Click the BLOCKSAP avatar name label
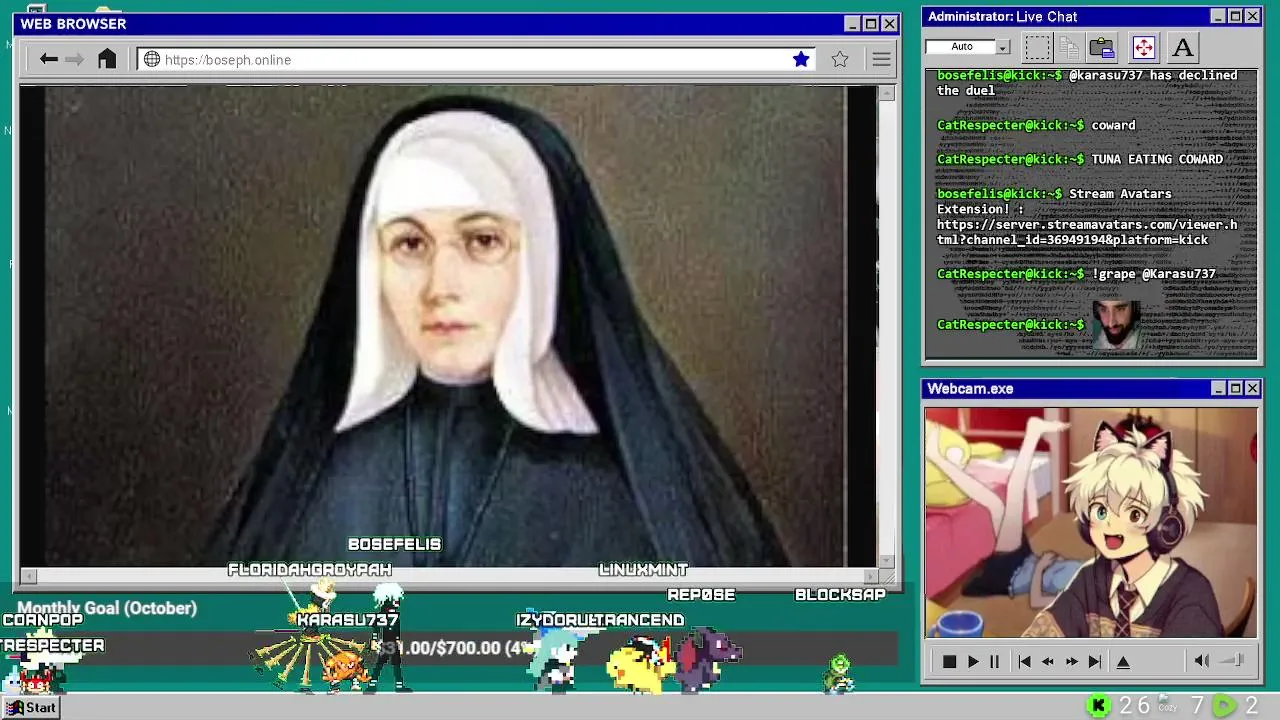This screenshot has height=720, width=1280. coord(840,594)
